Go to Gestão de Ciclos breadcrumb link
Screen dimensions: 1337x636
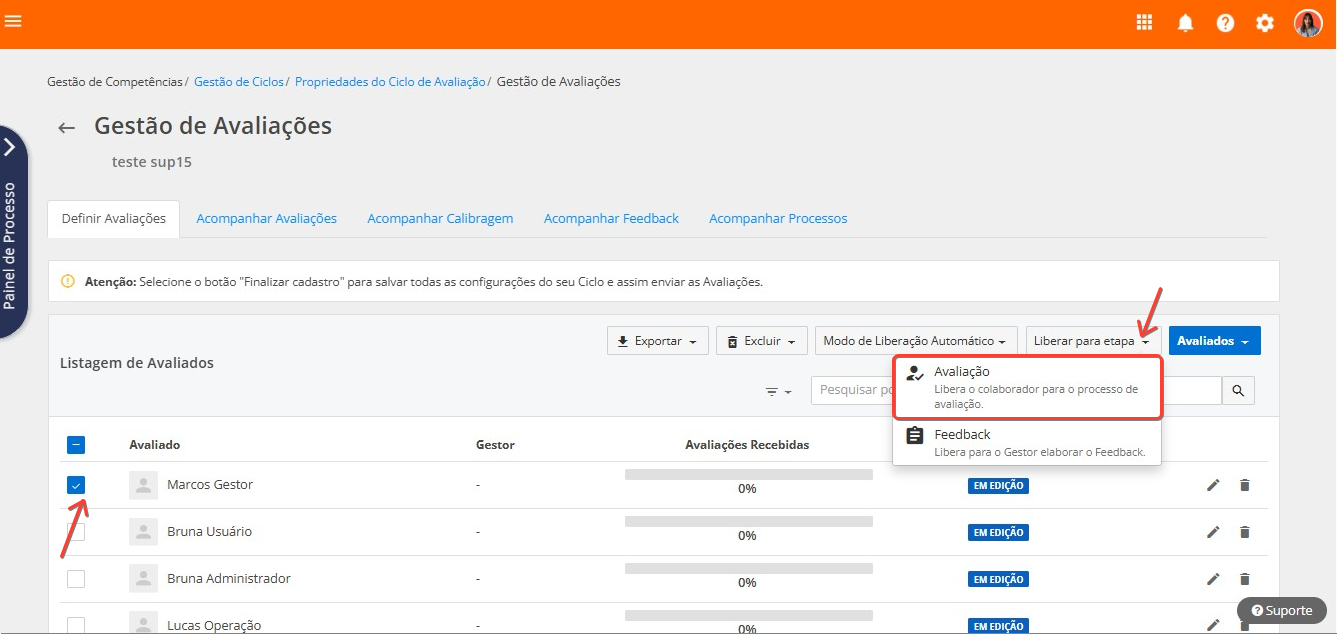pos(239,82)
